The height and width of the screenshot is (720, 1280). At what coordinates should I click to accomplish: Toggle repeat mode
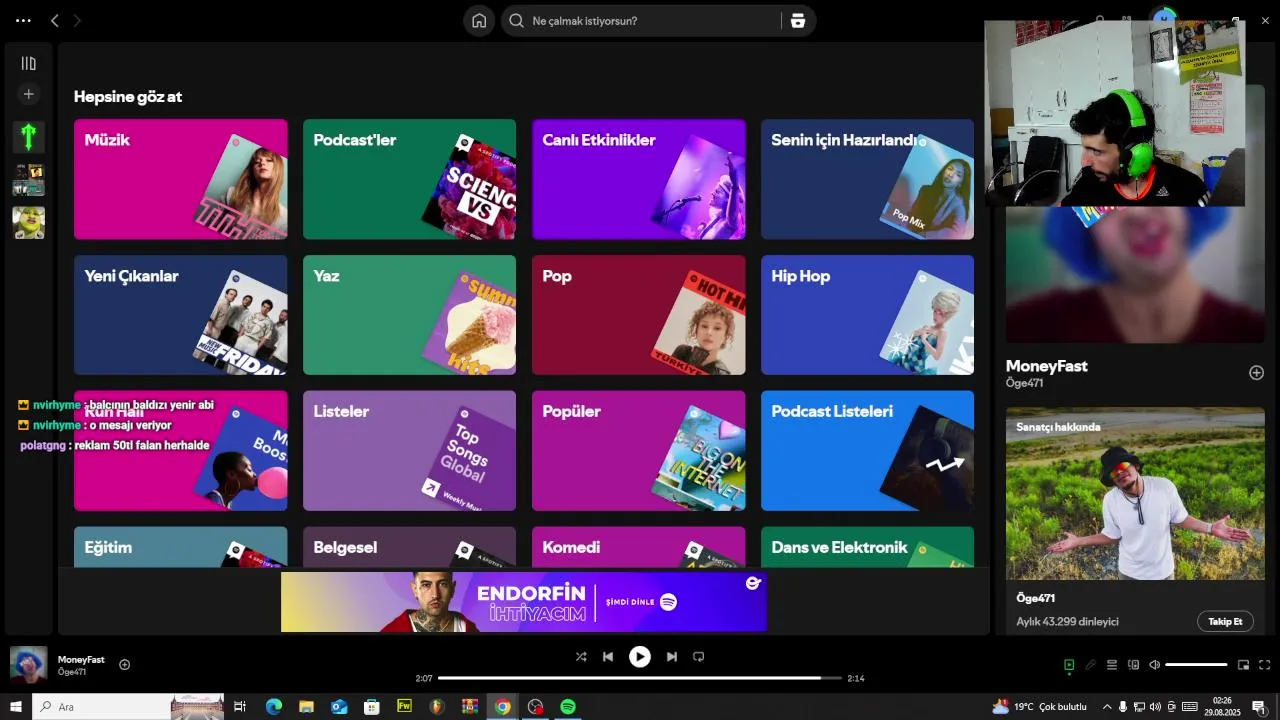699,657
